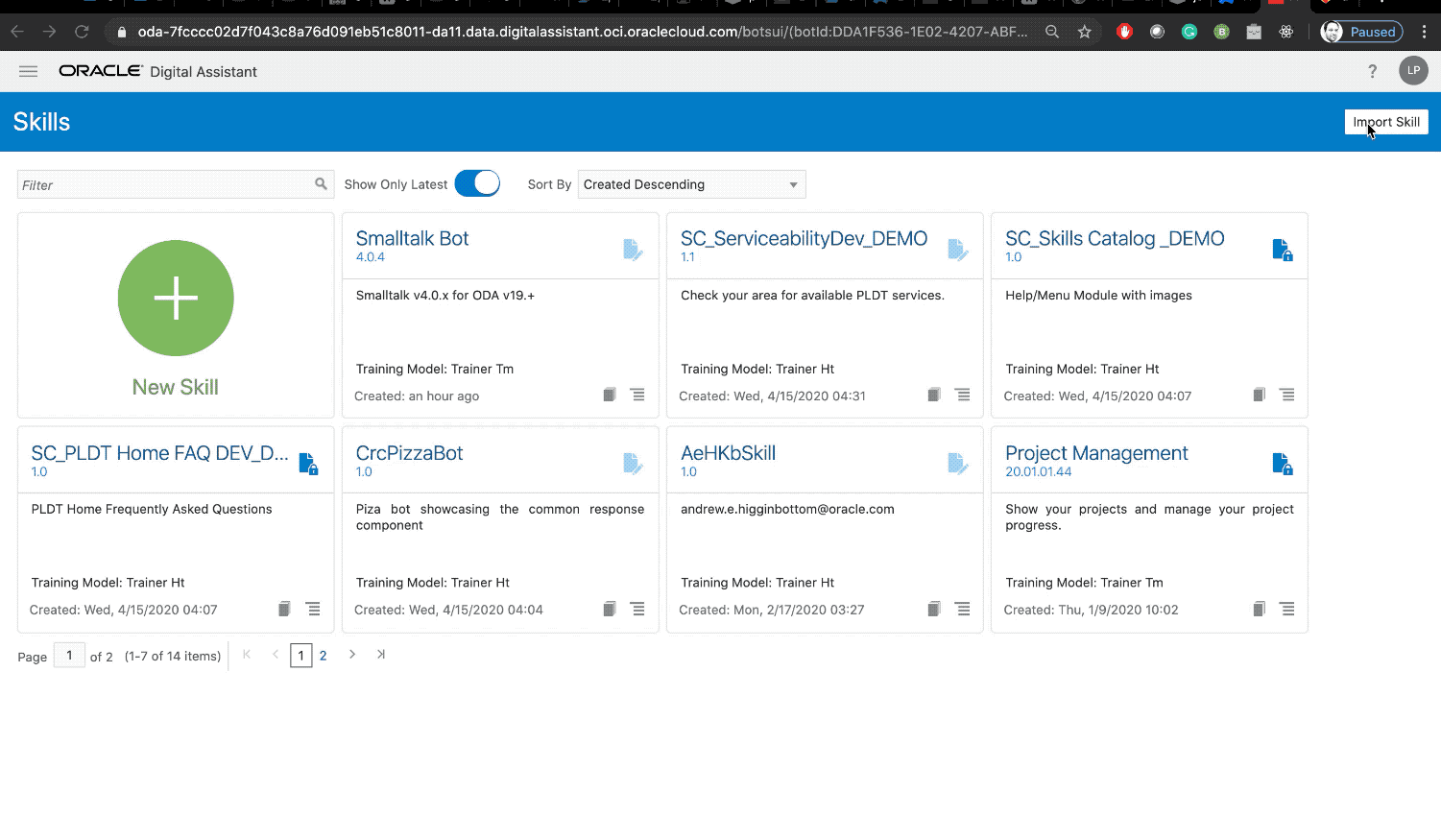Screen dimensions: 1441x840
Task: Click the browser zoom magnifier icon
Action: coord(1052,32)
